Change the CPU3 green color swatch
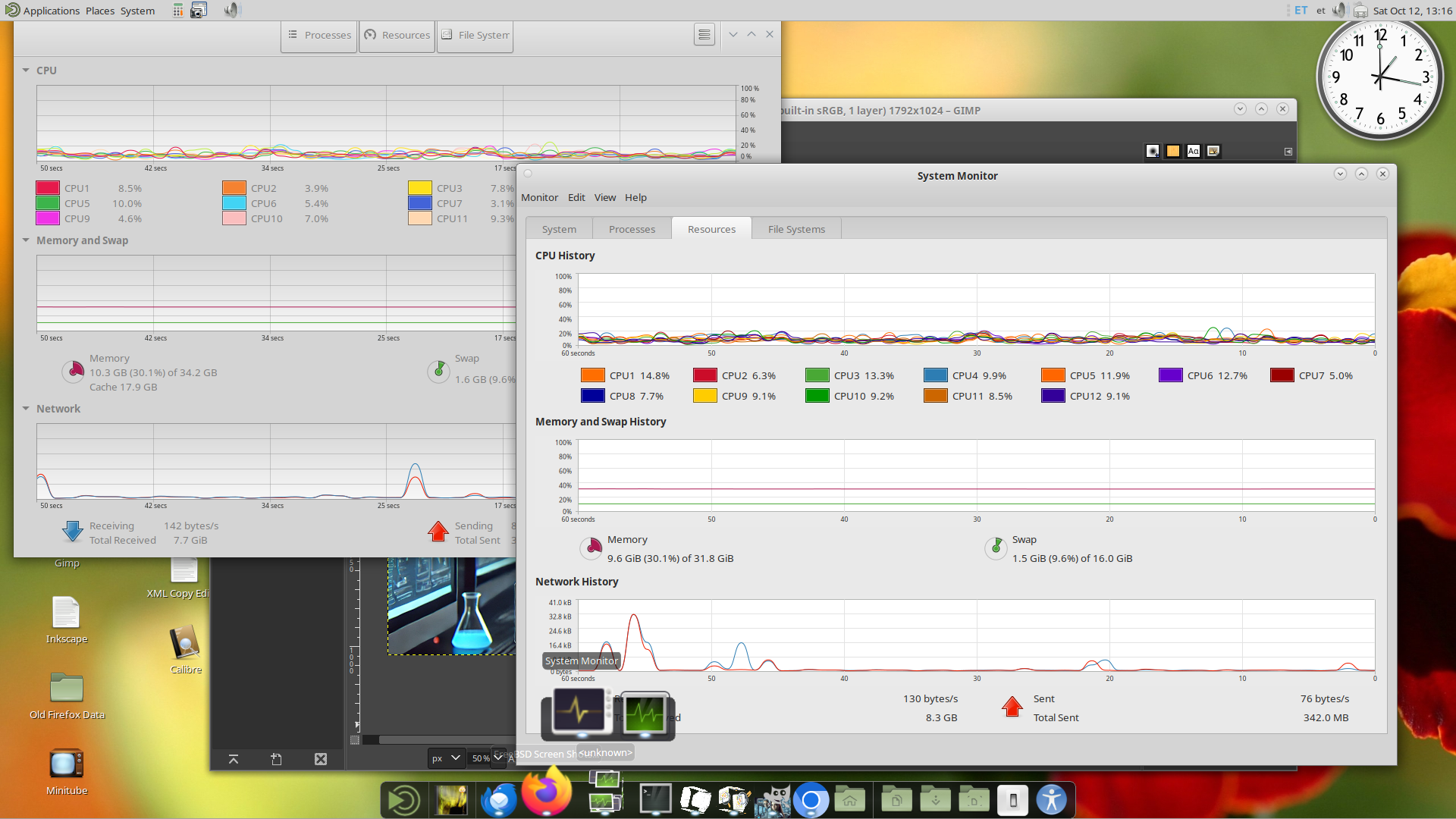1456x819 pixels. pyautogui.click(x=817, y=375)
